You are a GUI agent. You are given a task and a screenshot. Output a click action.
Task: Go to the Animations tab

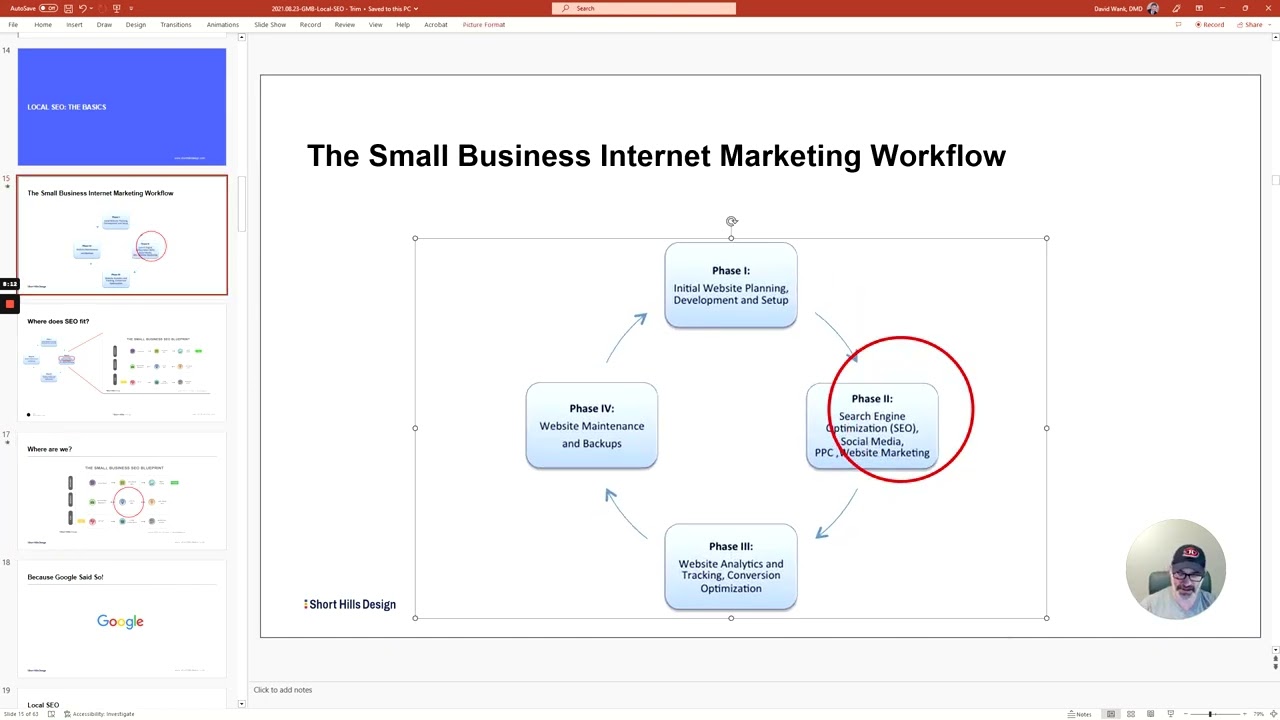[x=223, y=24]
